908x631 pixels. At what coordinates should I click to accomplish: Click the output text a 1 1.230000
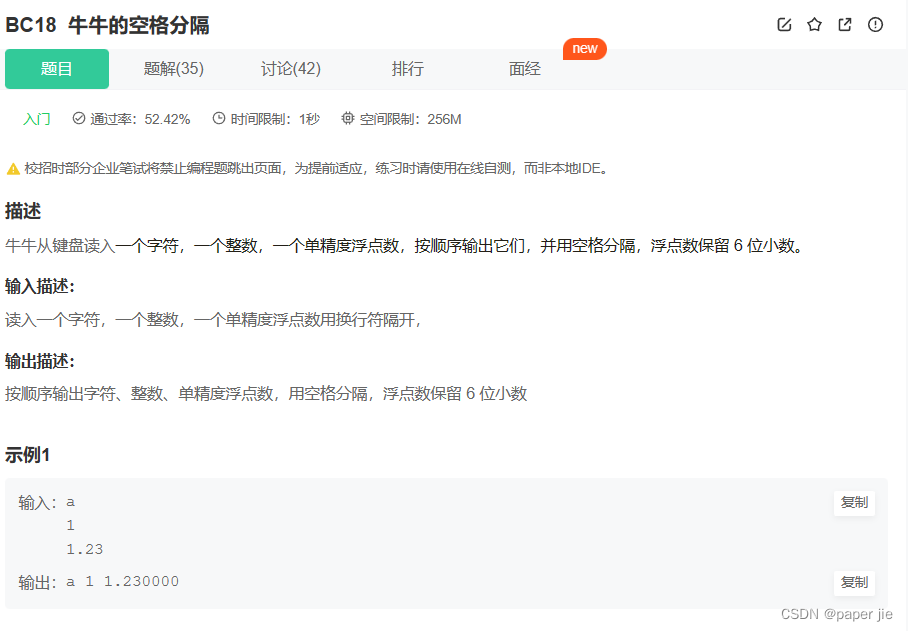click(x=123, y=582)
